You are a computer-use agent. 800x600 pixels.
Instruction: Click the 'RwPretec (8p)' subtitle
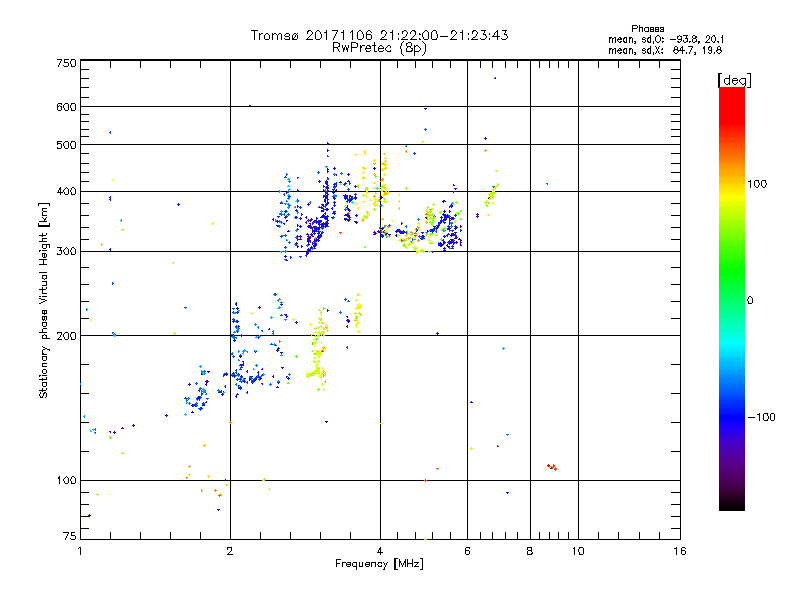coord(379,48)
